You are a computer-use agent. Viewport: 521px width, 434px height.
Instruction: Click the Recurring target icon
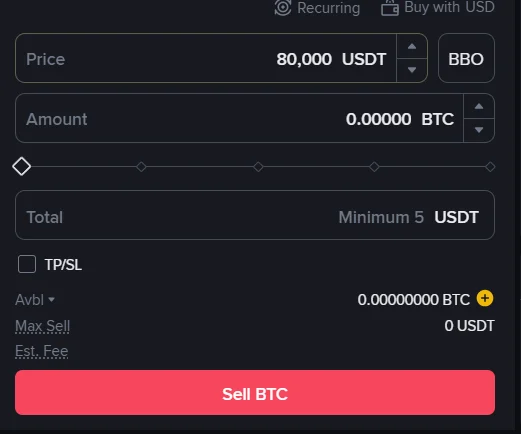[x=283, y=7]
